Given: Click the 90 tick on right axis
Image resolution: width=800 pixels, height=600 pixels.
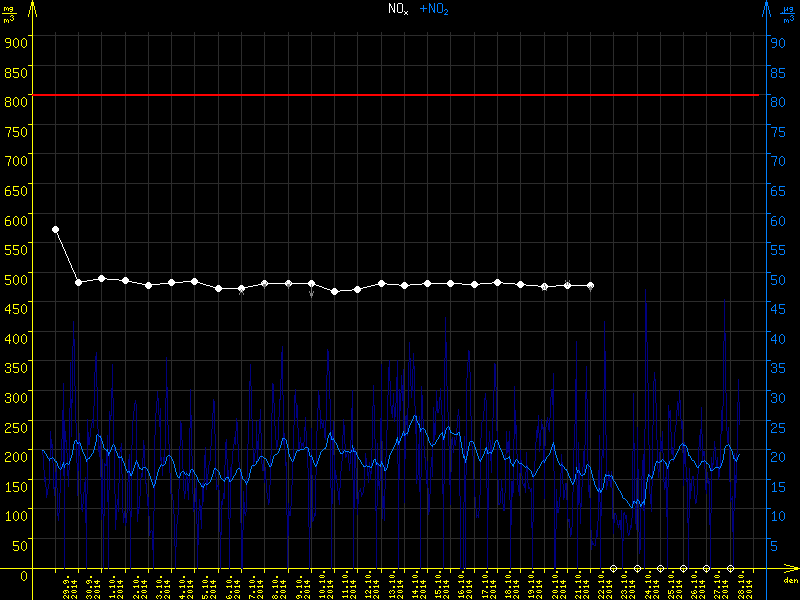Looking at the screenshot, I should click(774, 42).
